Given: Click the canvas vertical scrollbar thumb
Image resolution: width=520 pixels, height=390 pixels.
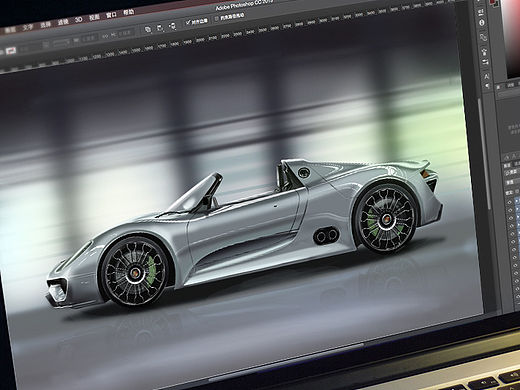Looking at the screenshot, I should 484,154.
